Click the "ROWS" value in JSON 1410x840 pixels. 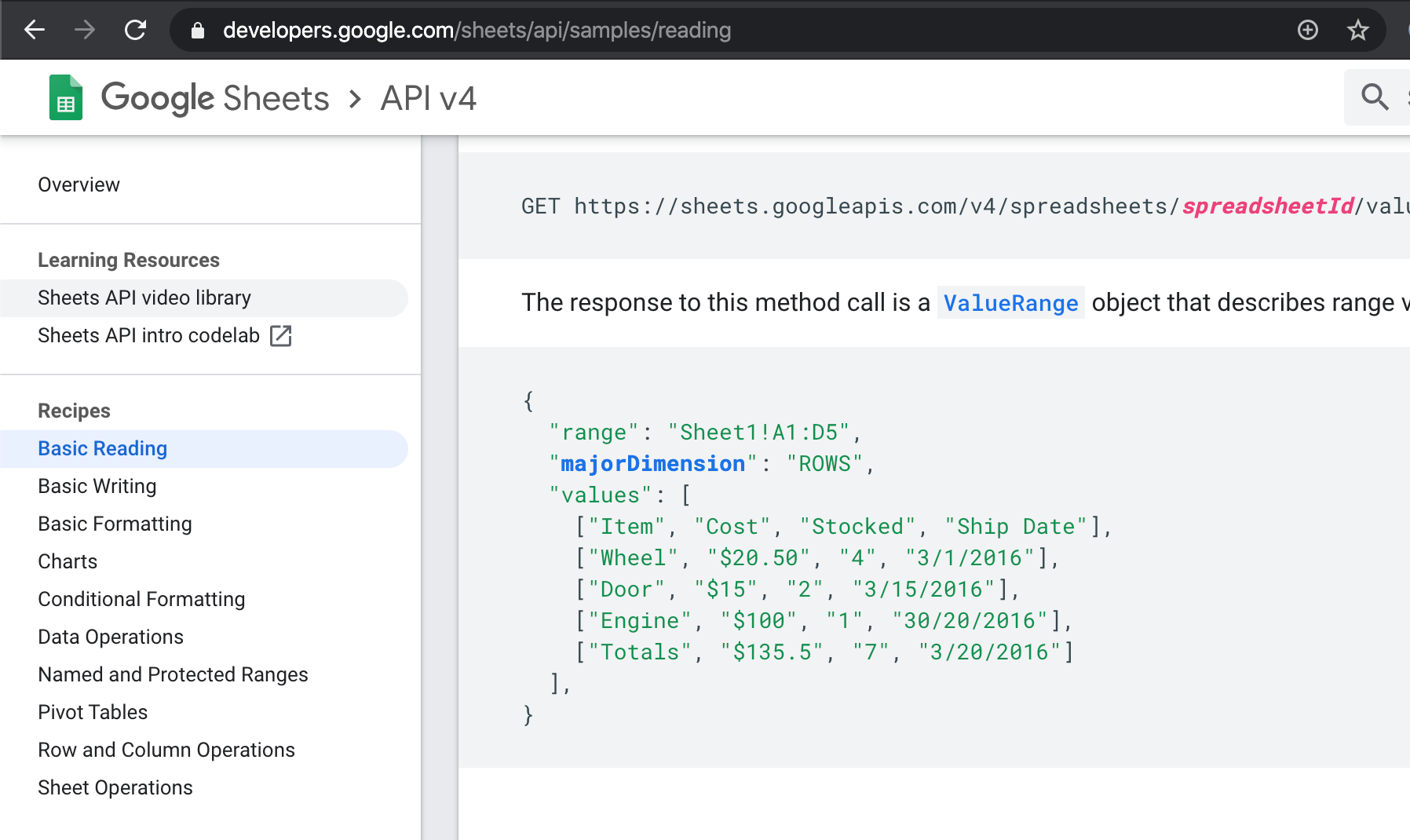click(825, 463)
